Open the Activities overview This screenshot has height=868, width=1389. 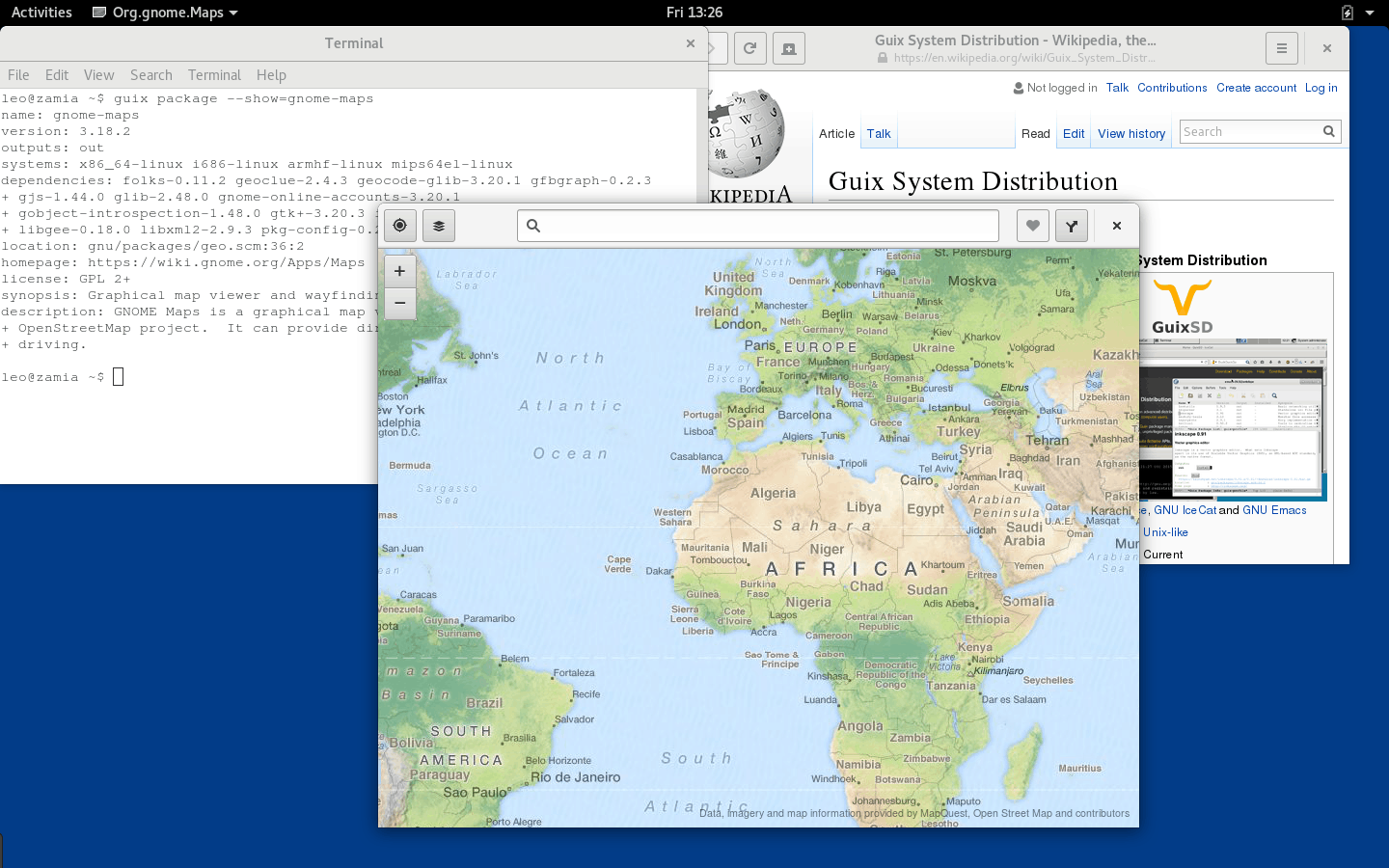41,13
